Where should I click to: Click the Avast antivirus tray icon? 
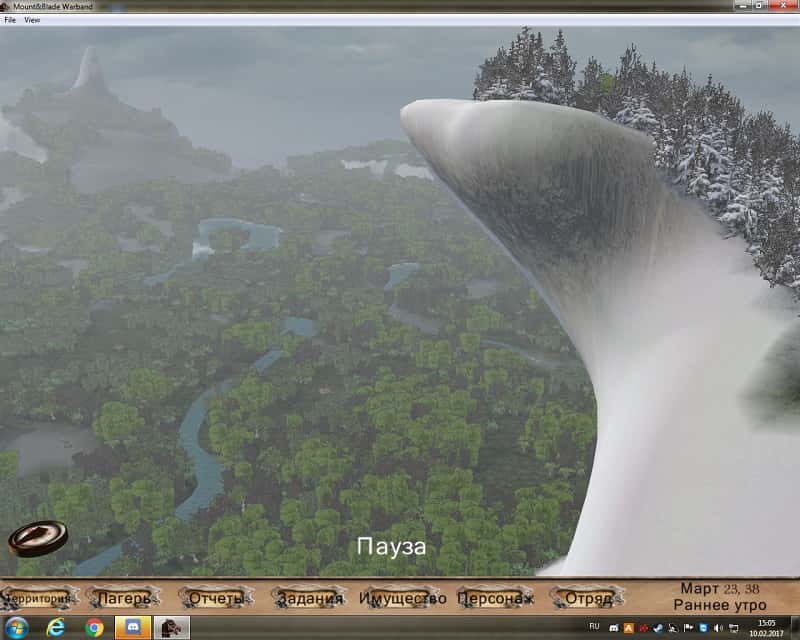click(629, 628)
